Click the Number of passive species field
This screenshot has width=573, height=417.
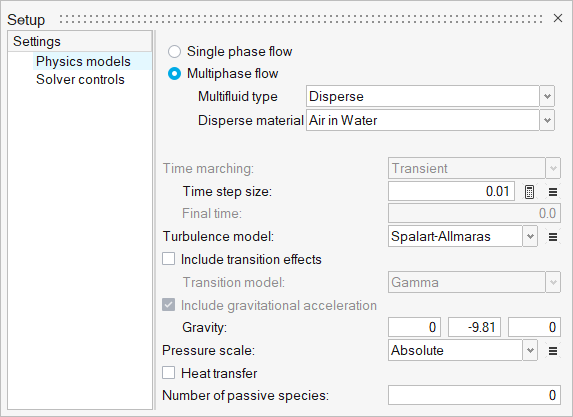pos(474,395)
